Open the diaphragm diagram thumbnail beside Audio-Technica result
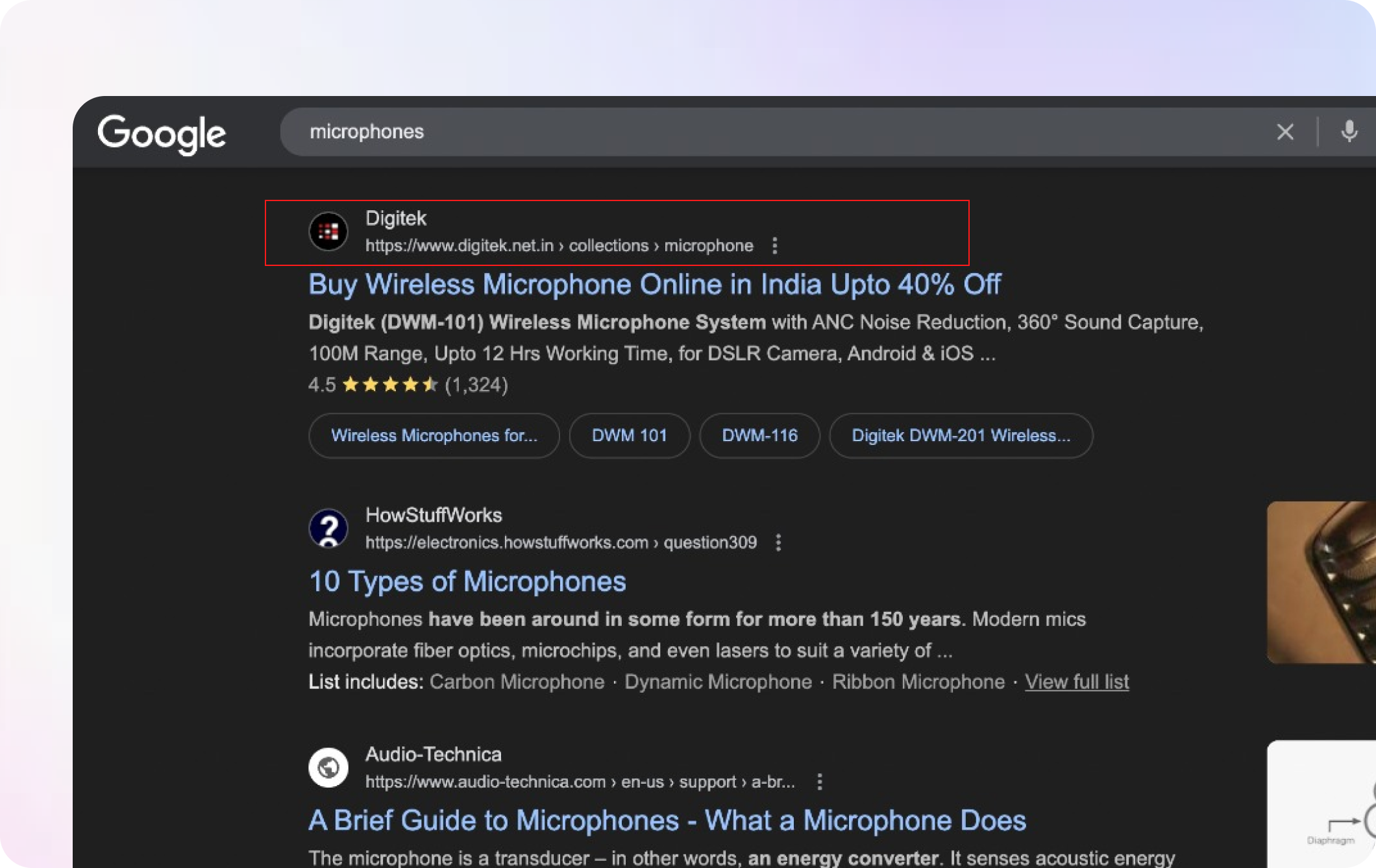Image resolution: width=1376 pixels, height=868 pixels. [x=1321, y=804]
